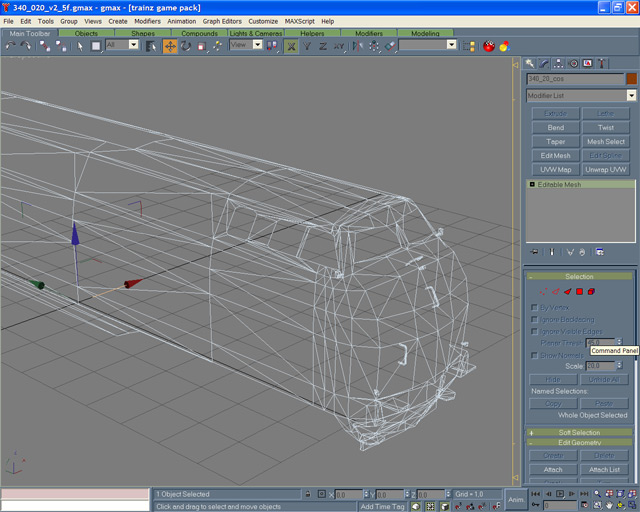Choose Element sub-object selection level

click(x=591, y=291)
